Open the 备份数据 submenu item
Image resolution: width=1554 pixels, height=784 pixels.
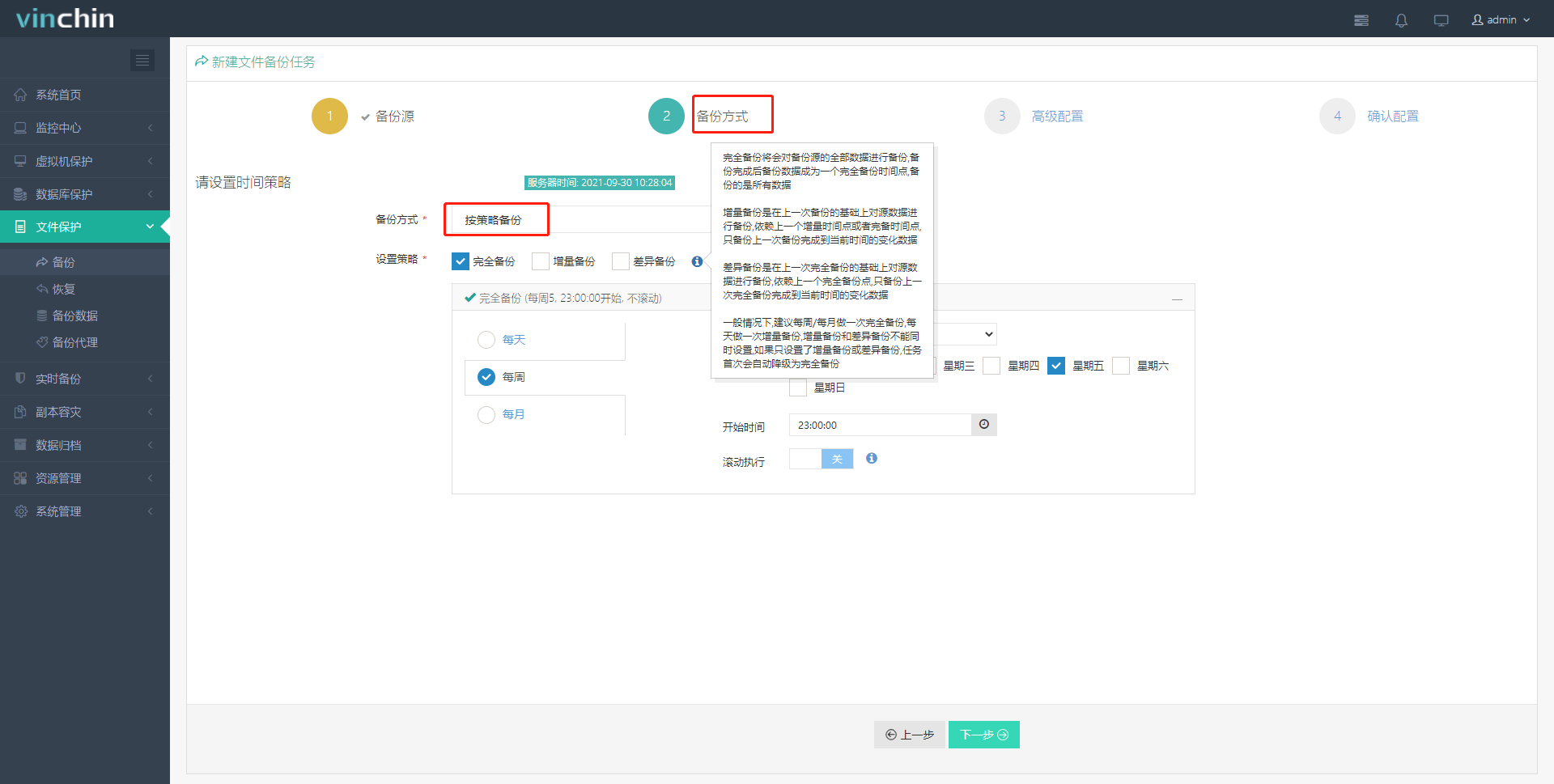(x=85, y=316)
